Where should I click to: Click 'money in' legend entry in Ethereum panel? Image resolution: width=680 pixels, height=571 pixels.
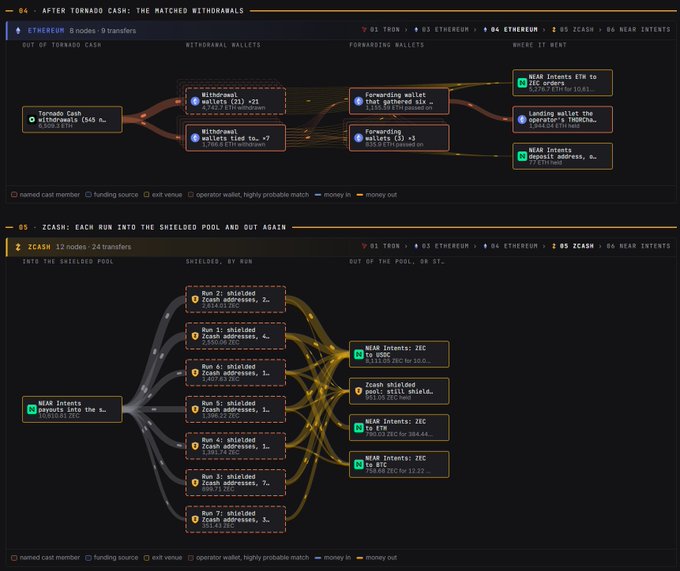point(333,195)
